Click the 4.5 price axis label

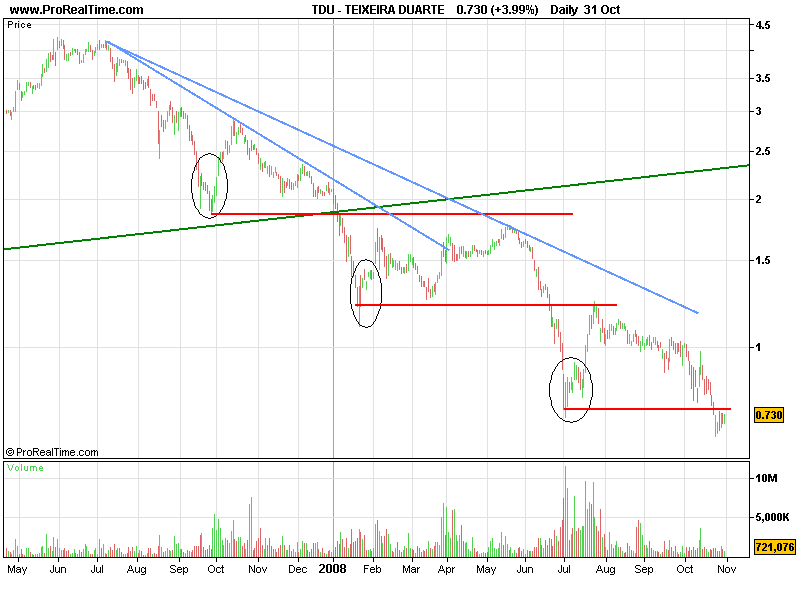tap(763, 25)
